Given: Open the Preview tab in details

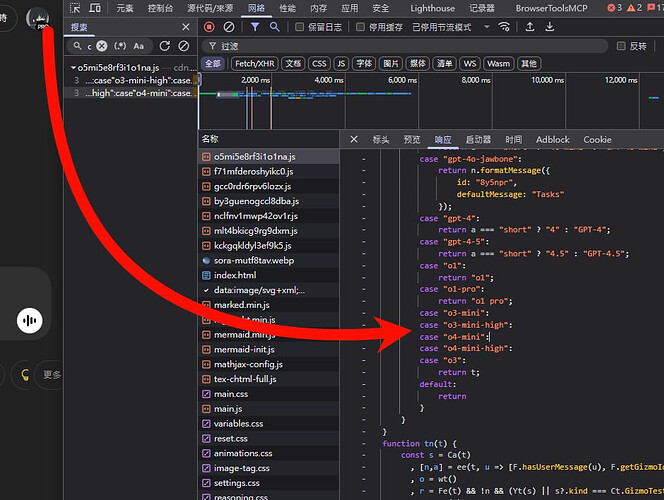Looking at the screenshot, I should (x=412, y=139).
